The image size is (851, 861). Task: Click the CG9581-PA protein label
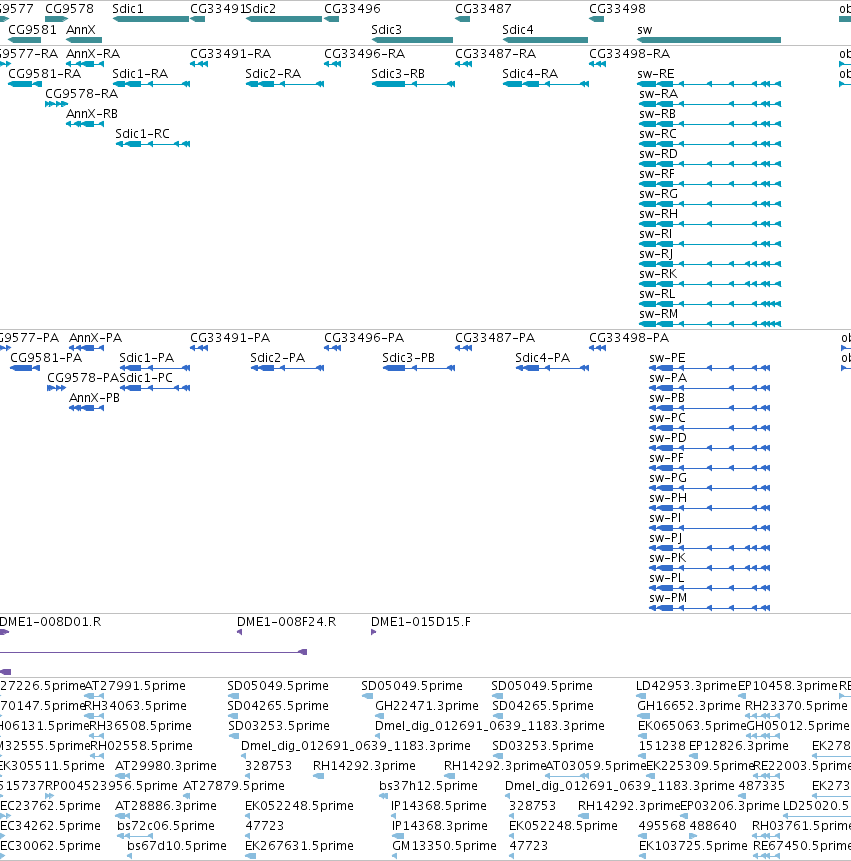(46, 357)
